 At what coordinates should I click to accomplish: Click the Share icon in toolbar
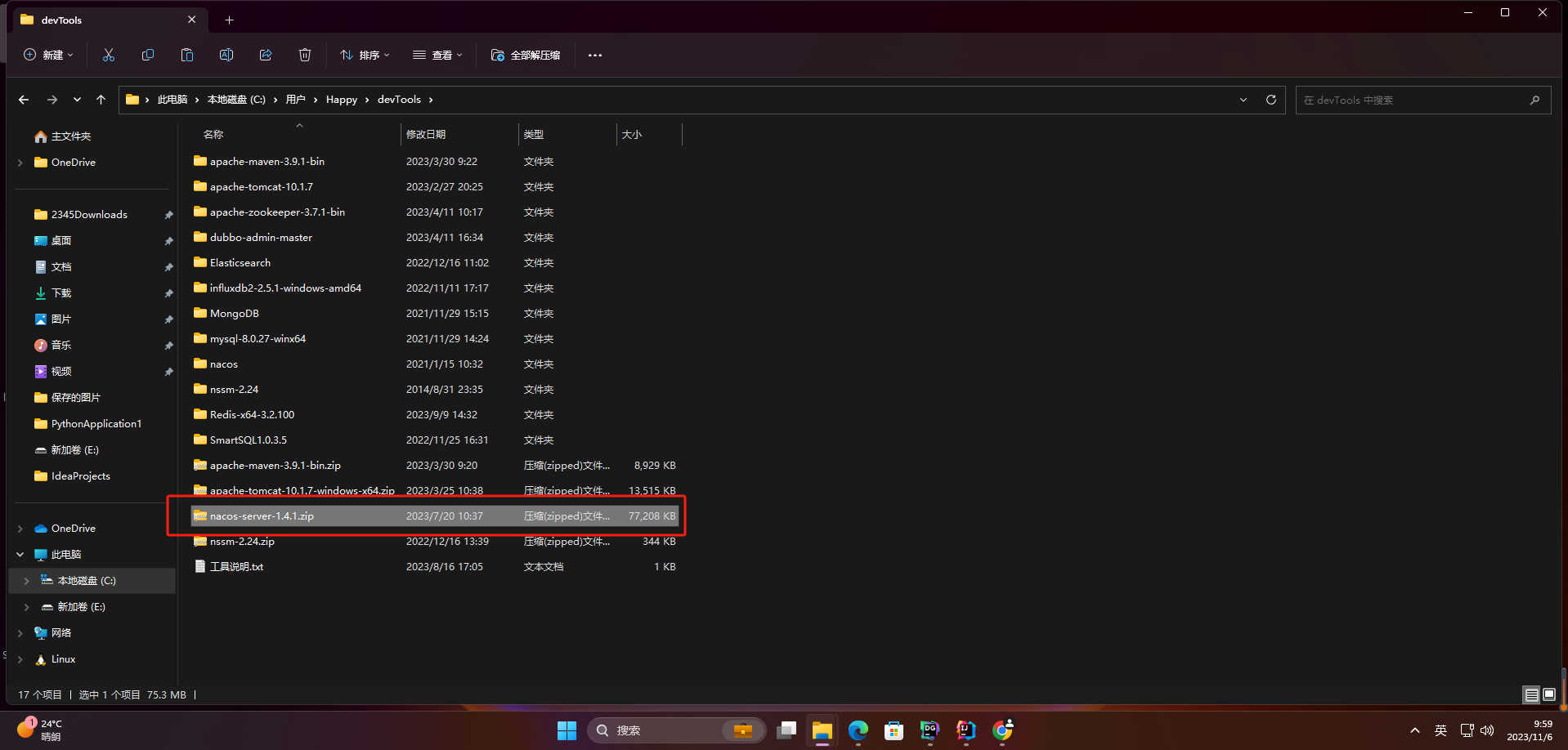coord(266,55)
